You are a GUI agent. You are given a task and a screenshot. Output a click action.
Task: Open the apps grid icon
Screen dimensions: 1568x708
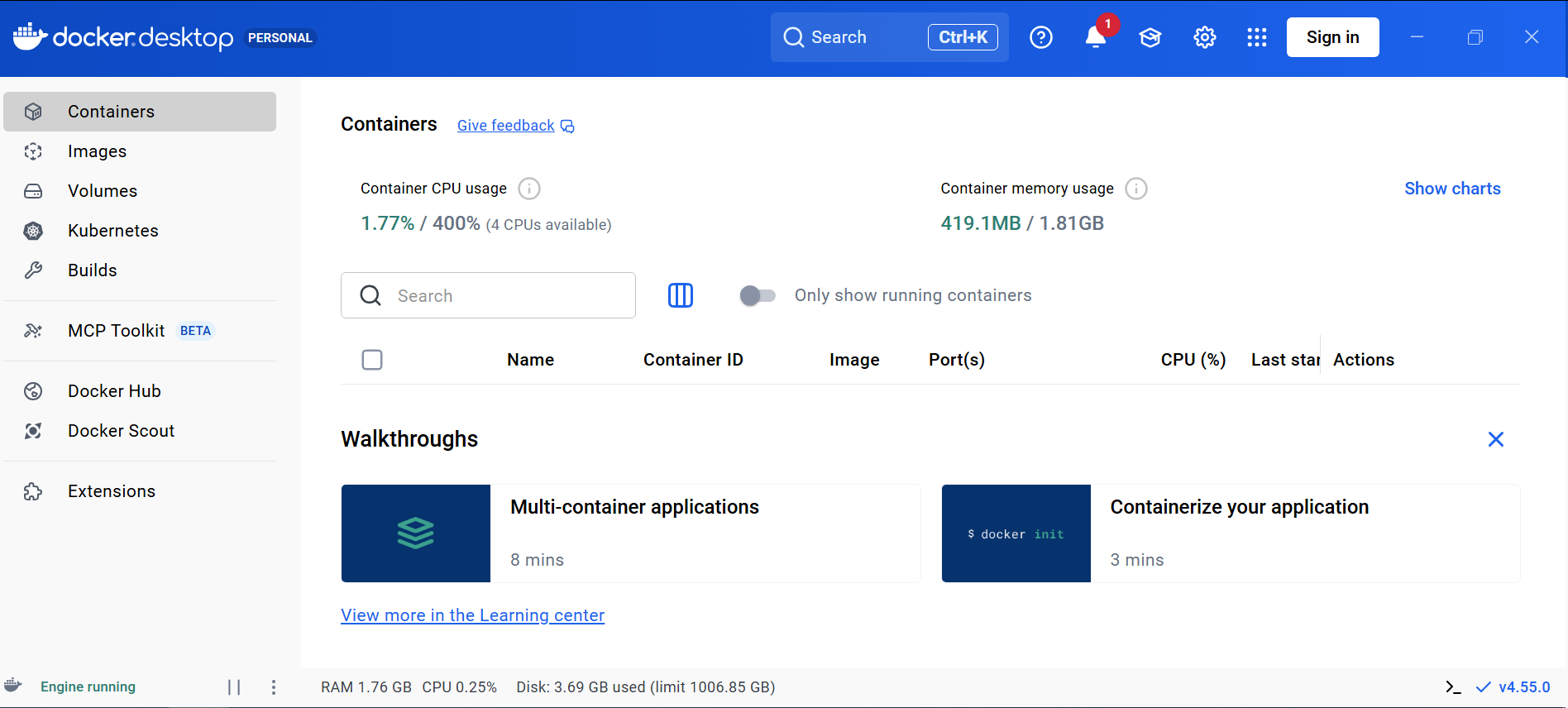tap(1257, 37)
